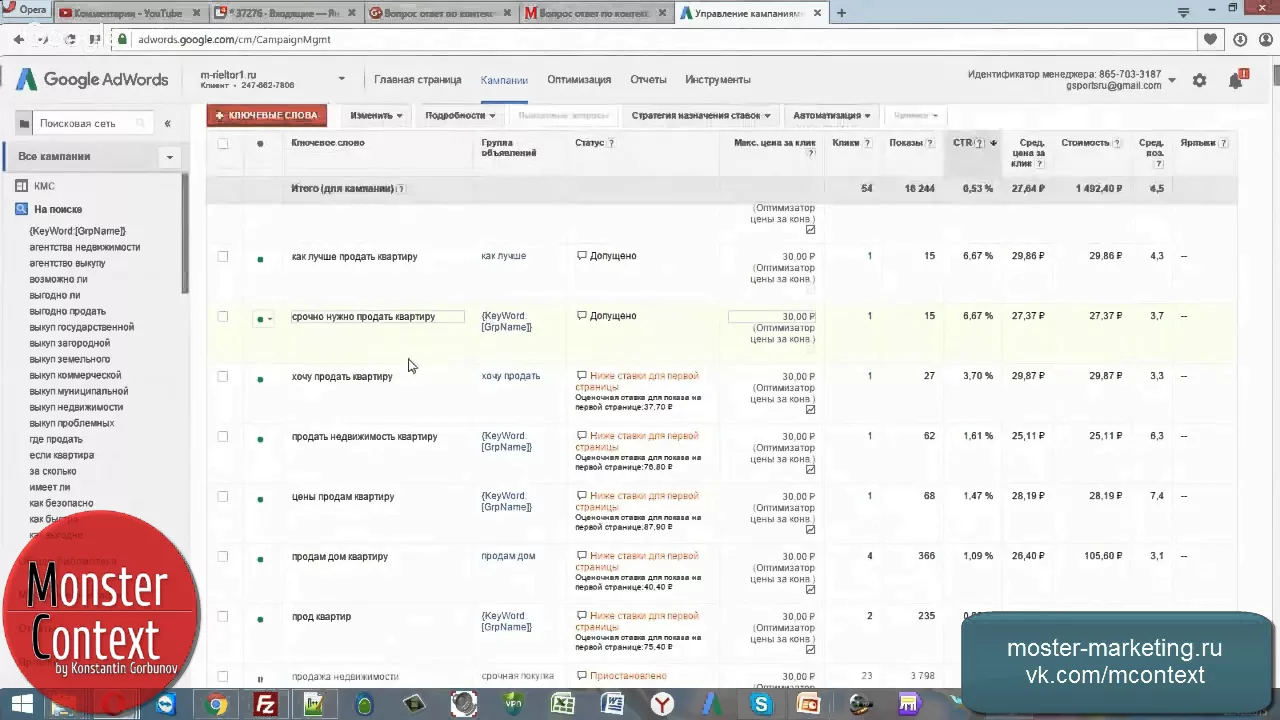
Task: Open the browser downloads icon
Action: click(x=1240, y=39)
